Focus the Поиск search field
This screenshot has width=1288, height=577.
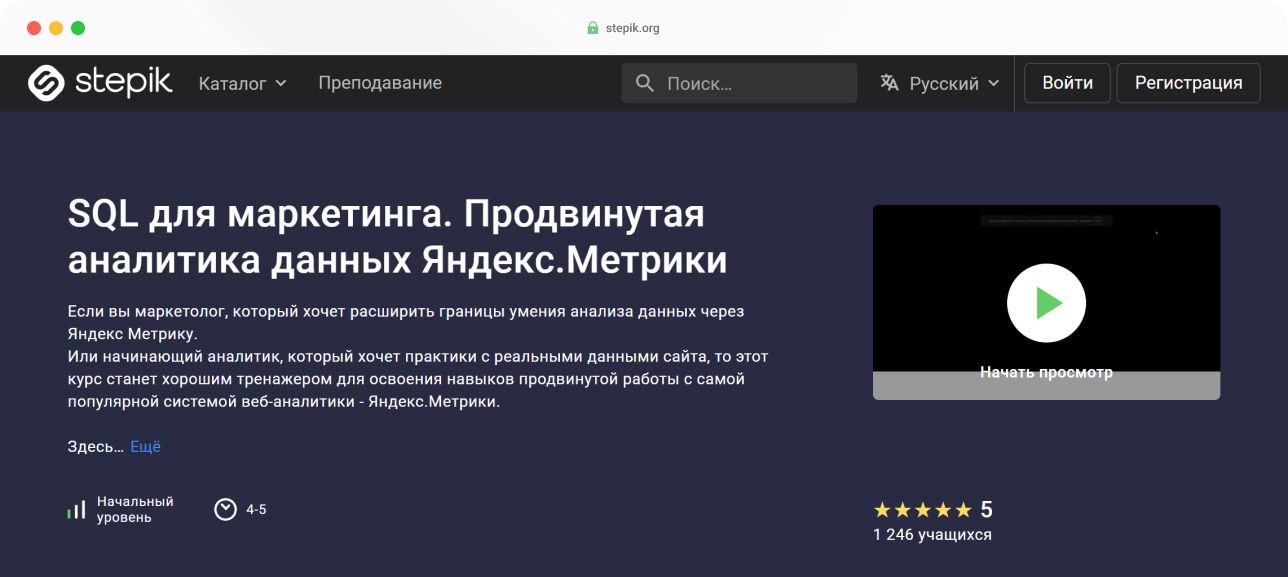739,83
